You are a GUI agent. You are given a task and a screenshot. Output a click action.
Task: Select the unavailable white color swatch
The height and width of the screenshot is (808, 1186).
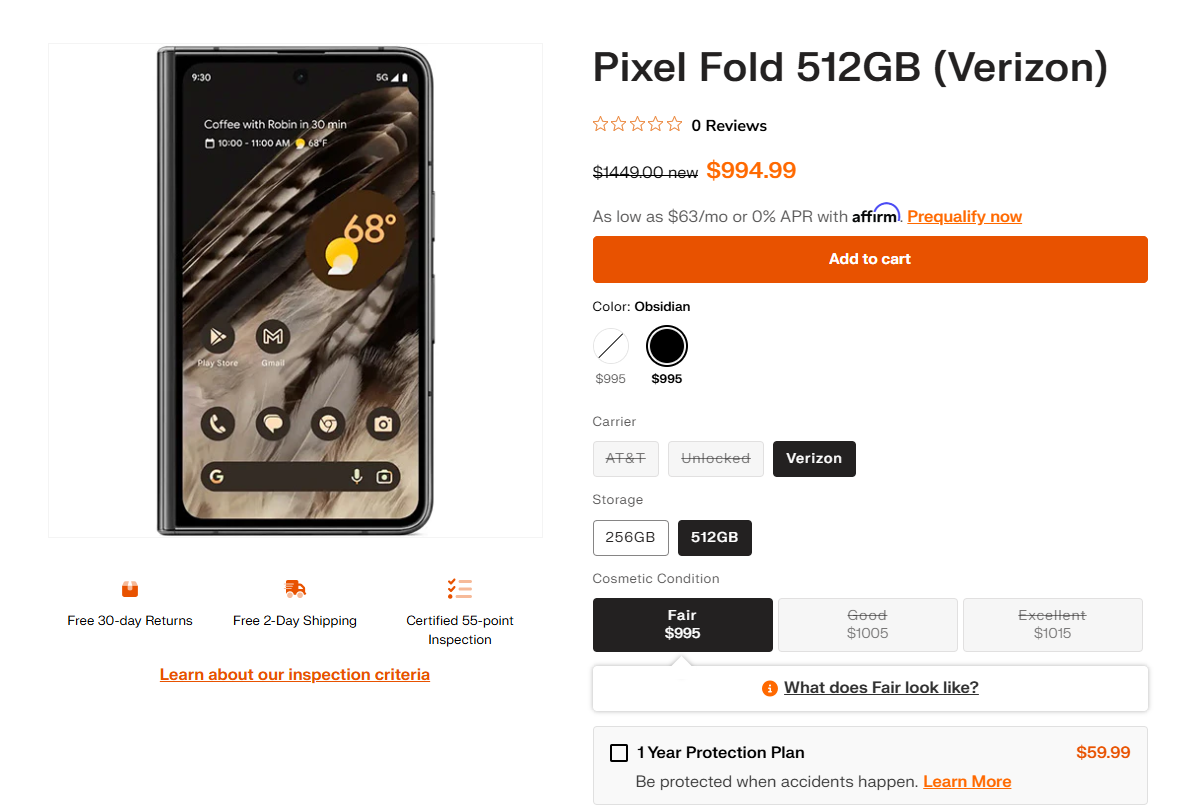pyautogui.click(x=611, y=347)
